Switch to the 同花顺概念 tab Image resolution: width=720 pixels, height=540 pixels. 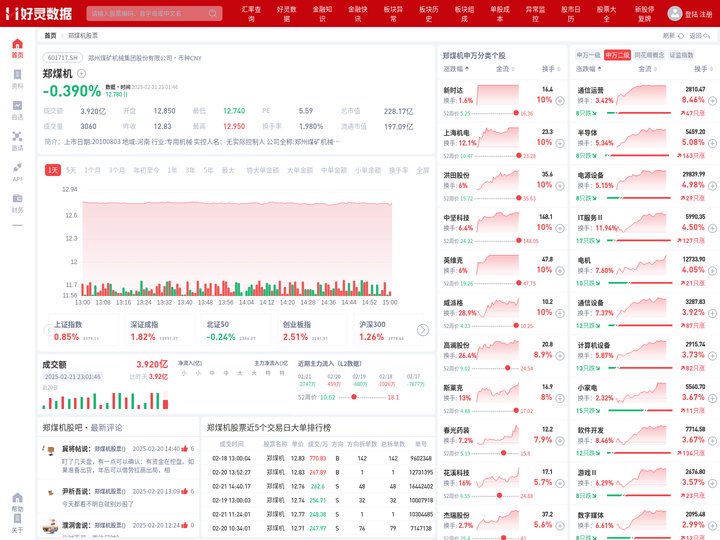(x=649, y=55)
